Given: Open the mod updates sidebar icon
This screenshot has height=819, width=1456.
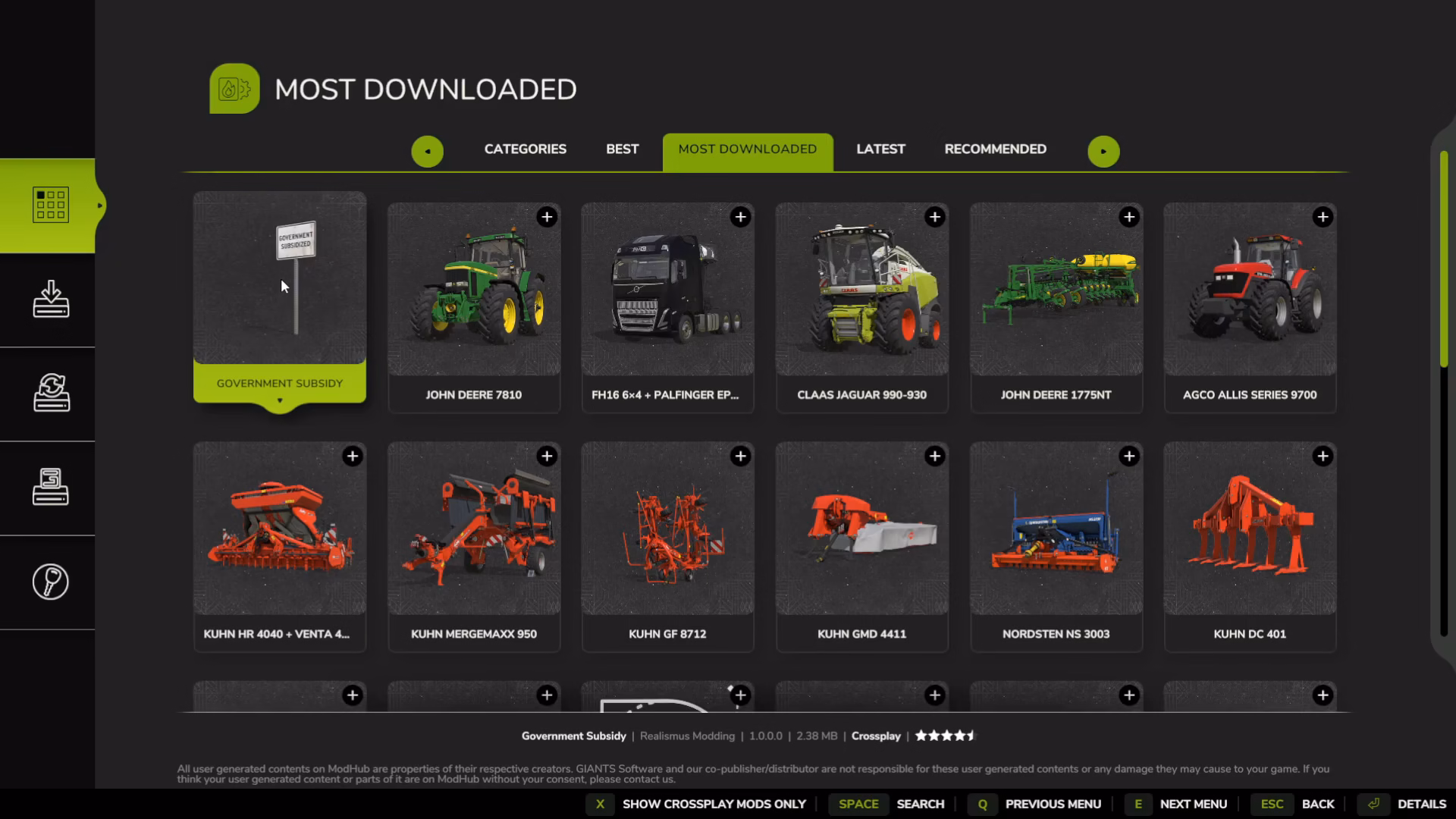Looking at the screenshot, I should 51,393.
